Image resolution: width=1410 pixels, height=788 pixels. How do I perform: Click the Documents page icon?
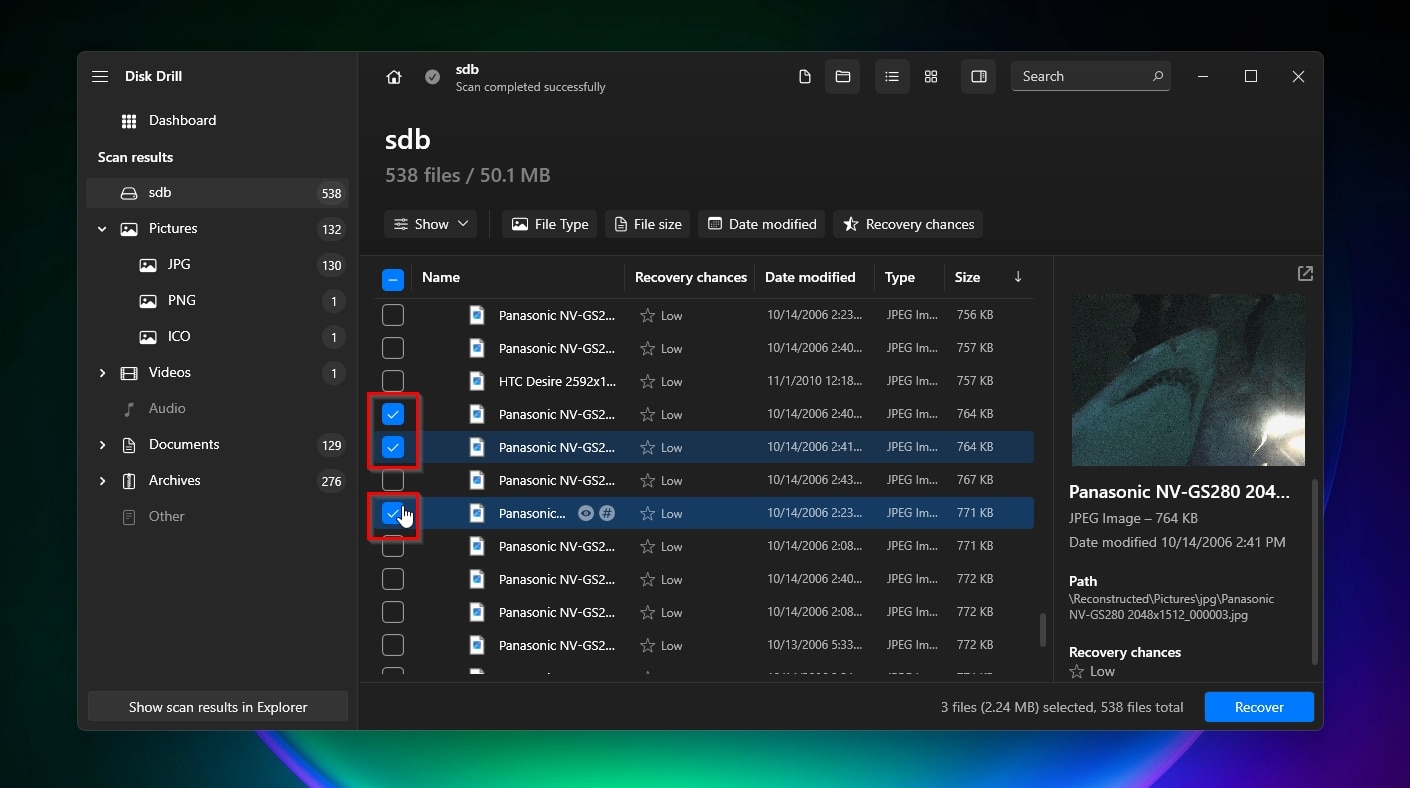click(x=129, y=445)
